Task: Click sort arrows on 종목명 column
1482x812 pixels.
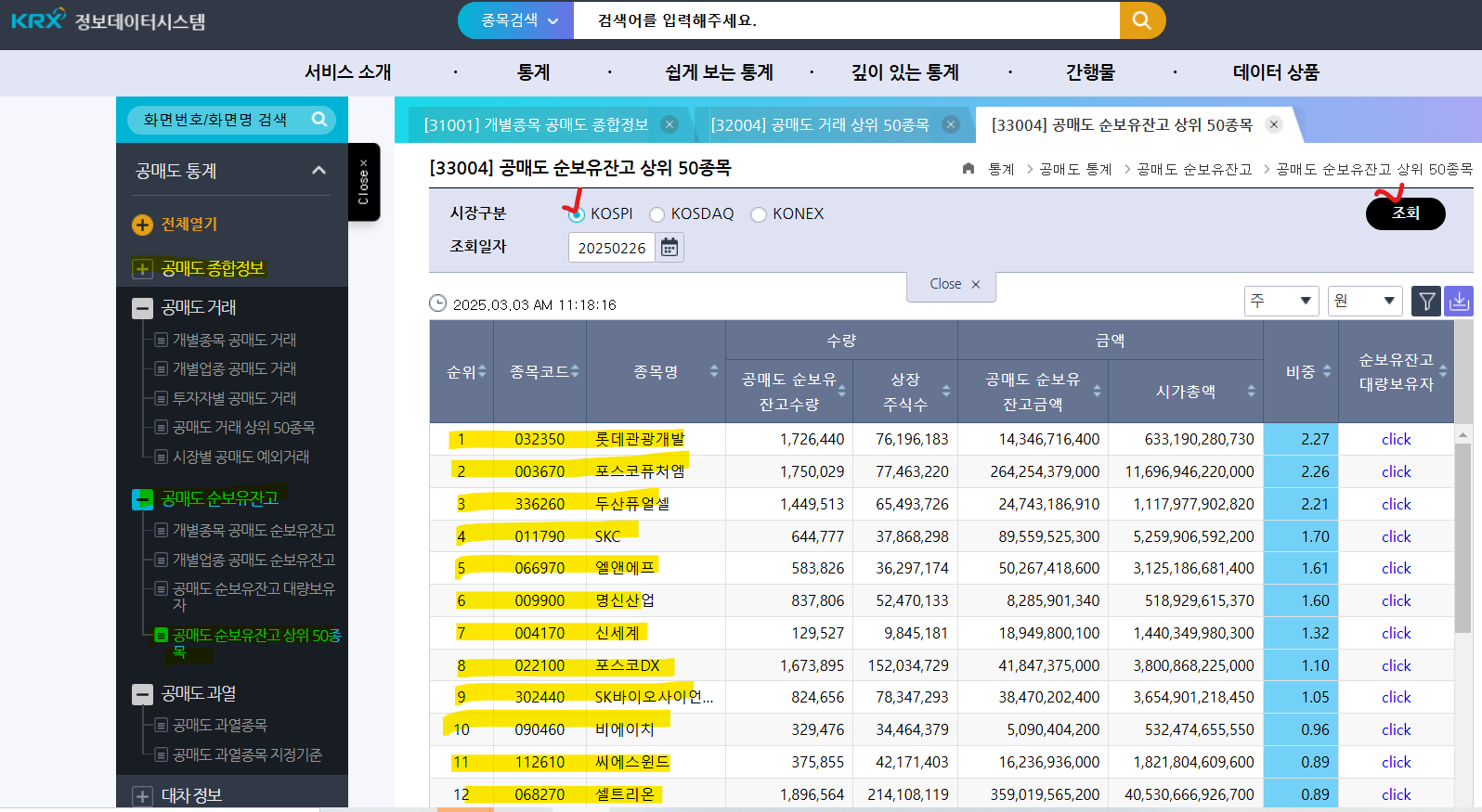Action: [714, 371]
